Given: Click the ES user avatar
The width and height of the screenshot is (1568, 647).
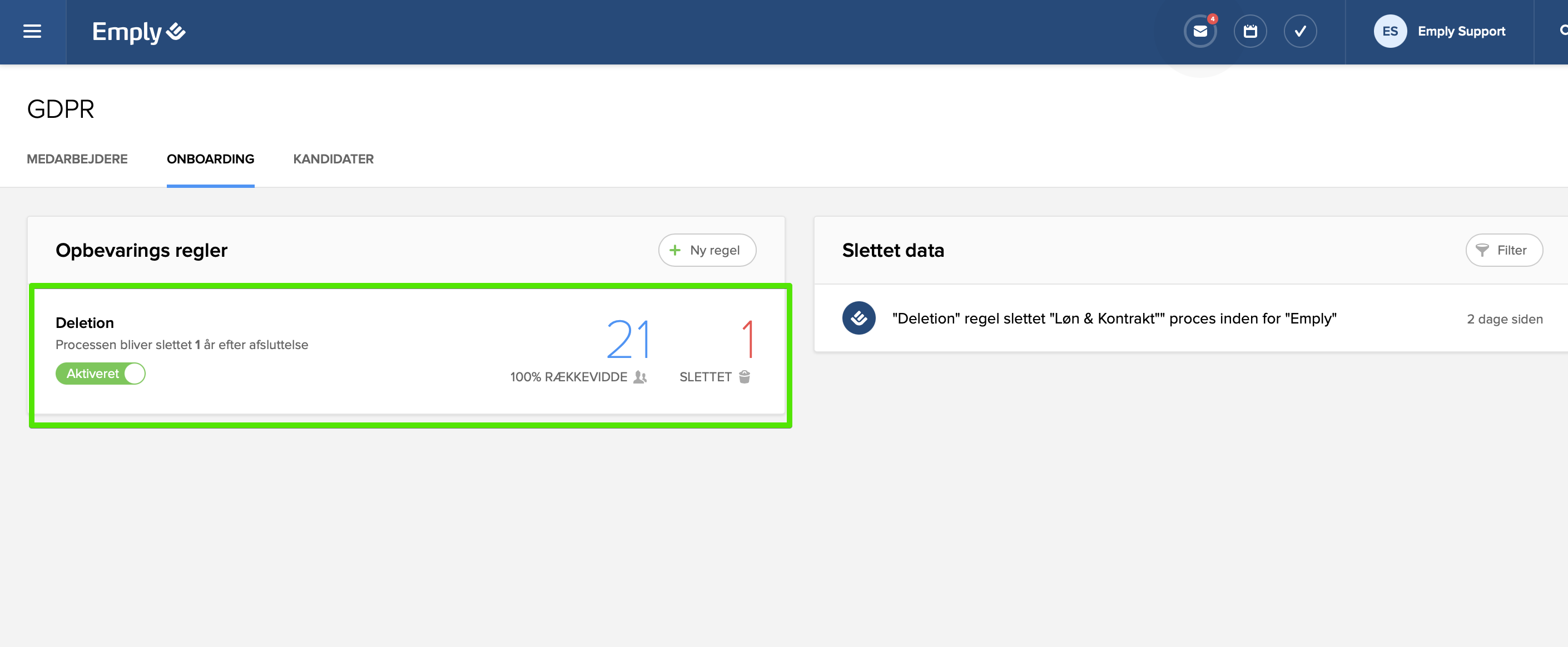Looking at the screenshot, I should 1390,32.
